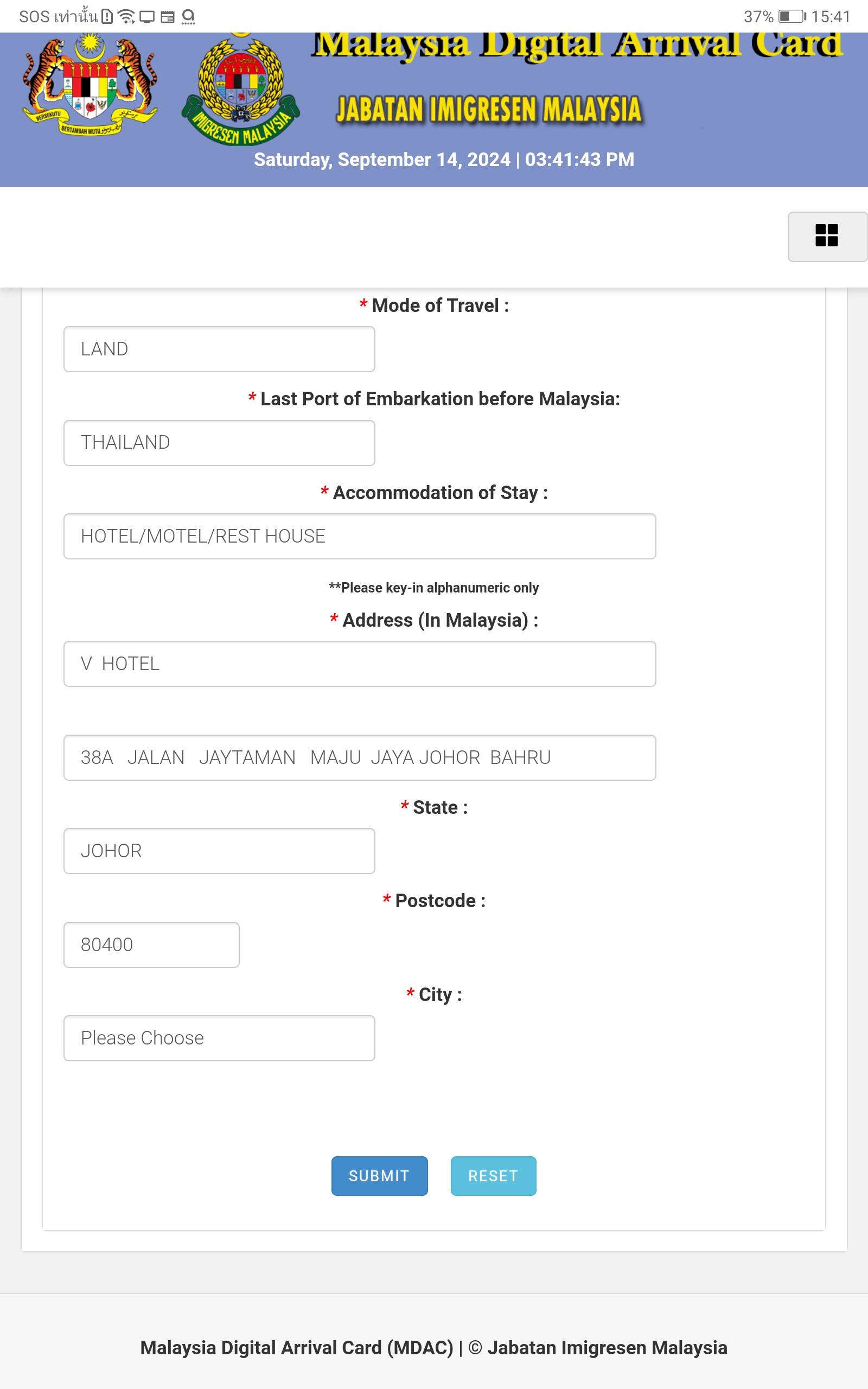This screenshot has height=1389, width=868.
Task: Tap the battery indicator icon
Action: pos(792,16)
